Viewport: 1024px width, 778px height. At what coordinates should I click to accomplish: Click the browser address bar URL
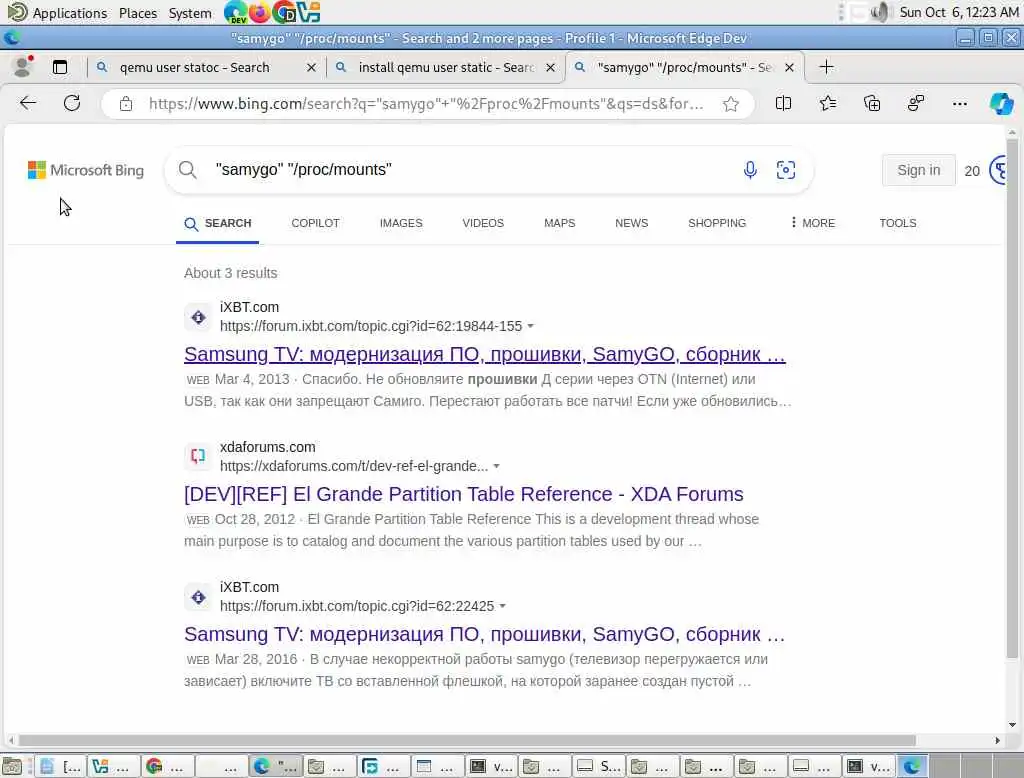pos(426,104)
